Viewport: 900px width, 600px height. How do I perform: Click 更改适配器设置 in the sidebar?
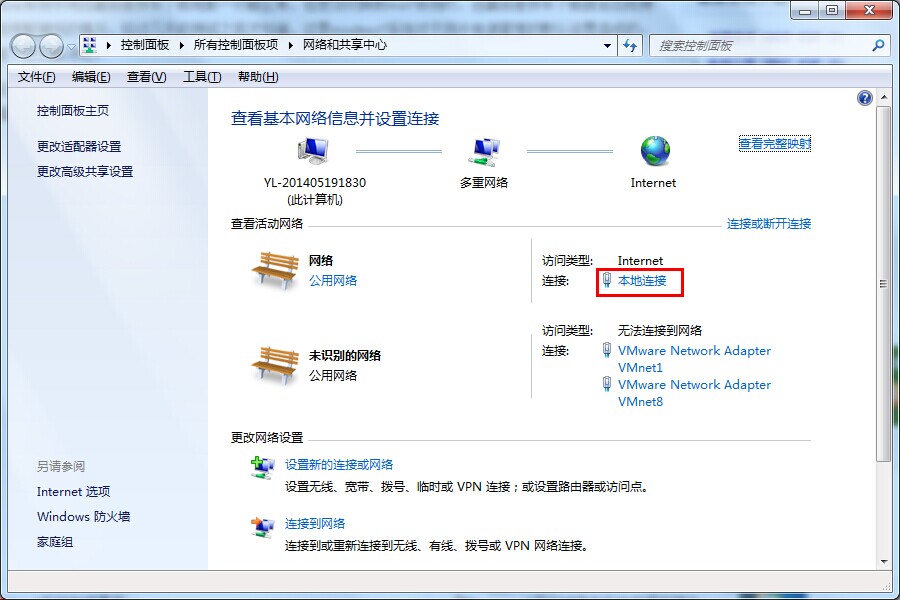coord(79,146)
